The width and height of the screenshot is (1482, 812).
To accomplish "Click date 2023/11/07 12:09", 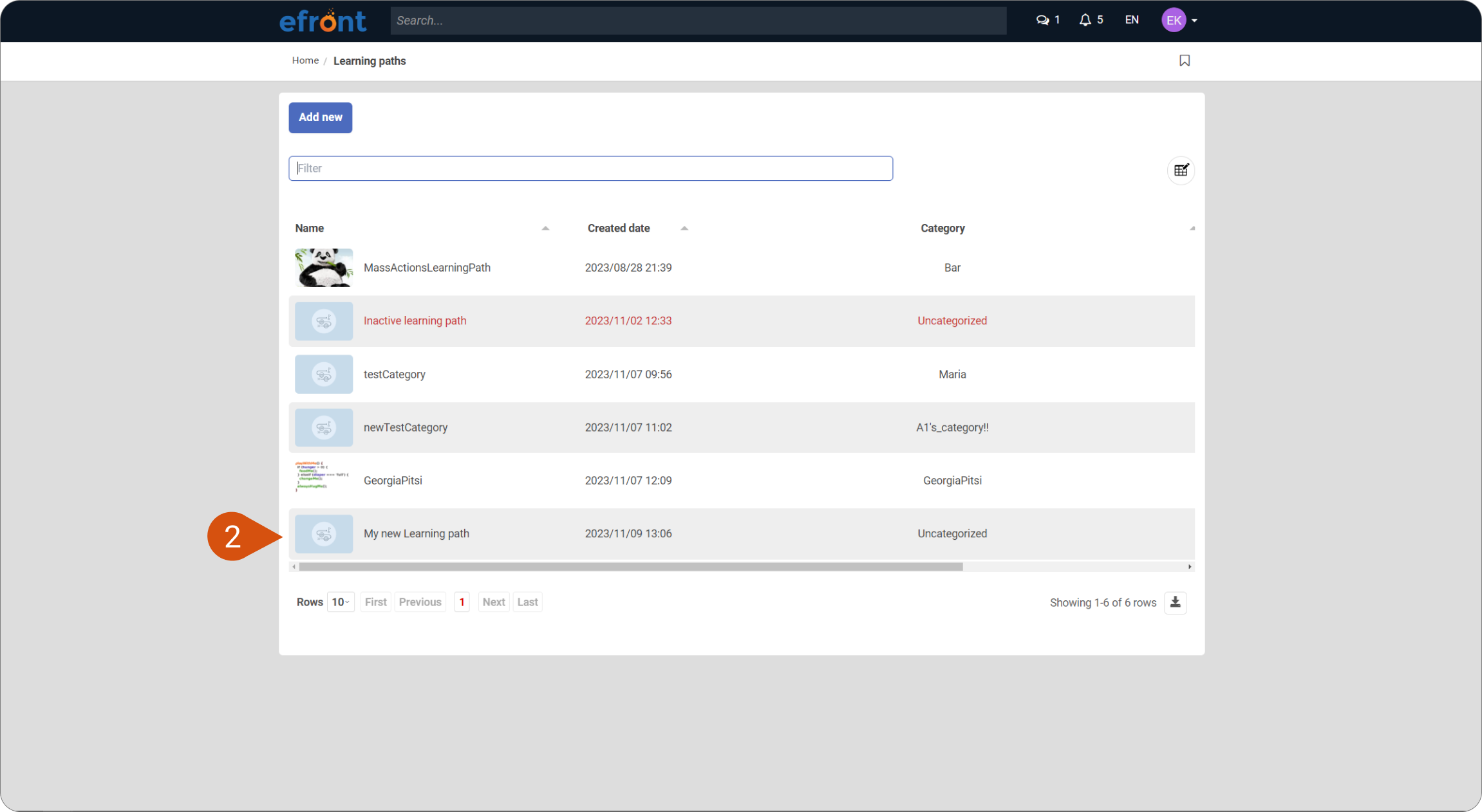I will click(x=628, y=481).
